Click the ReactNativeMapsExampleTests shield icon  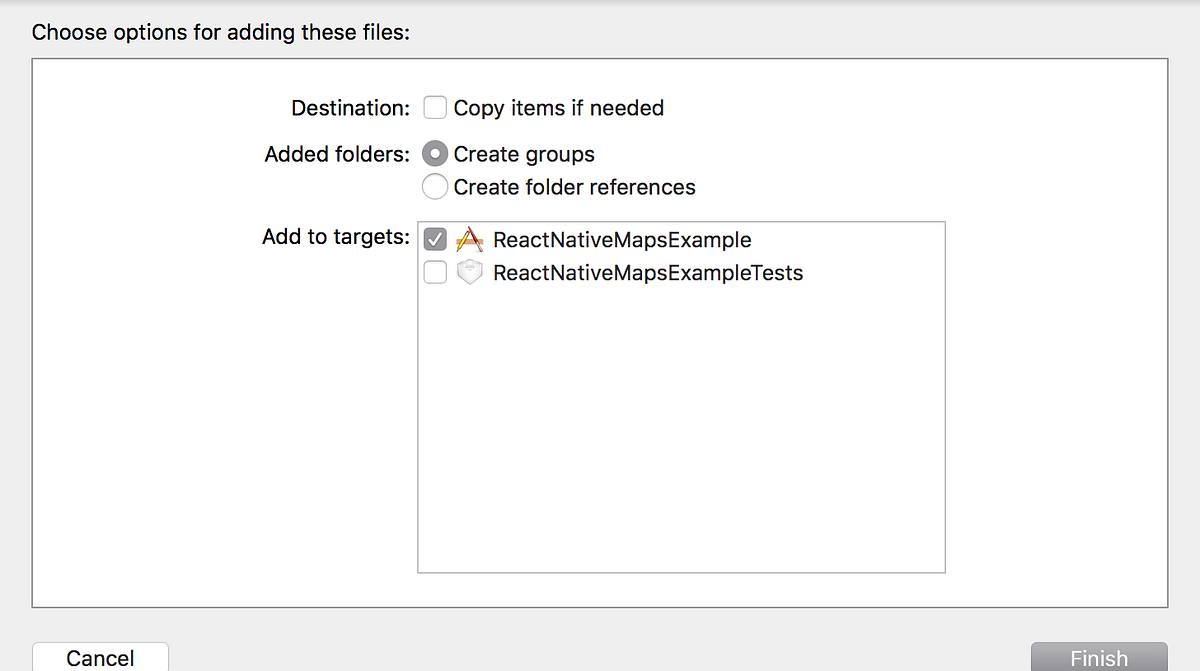pyautogui.click(x=469, y=272)
